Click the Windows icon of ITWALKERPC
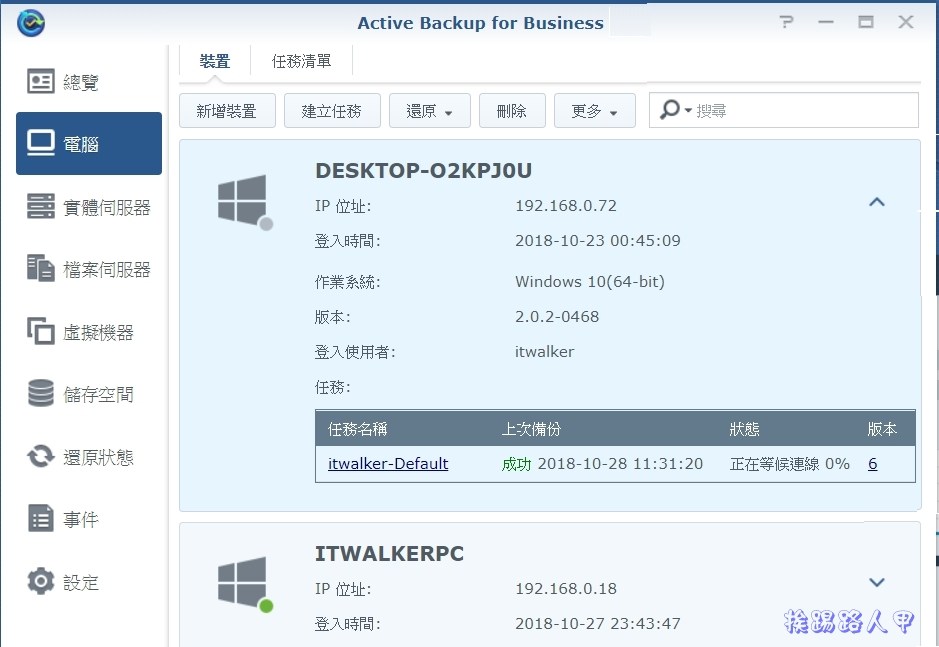 point(244,583)
